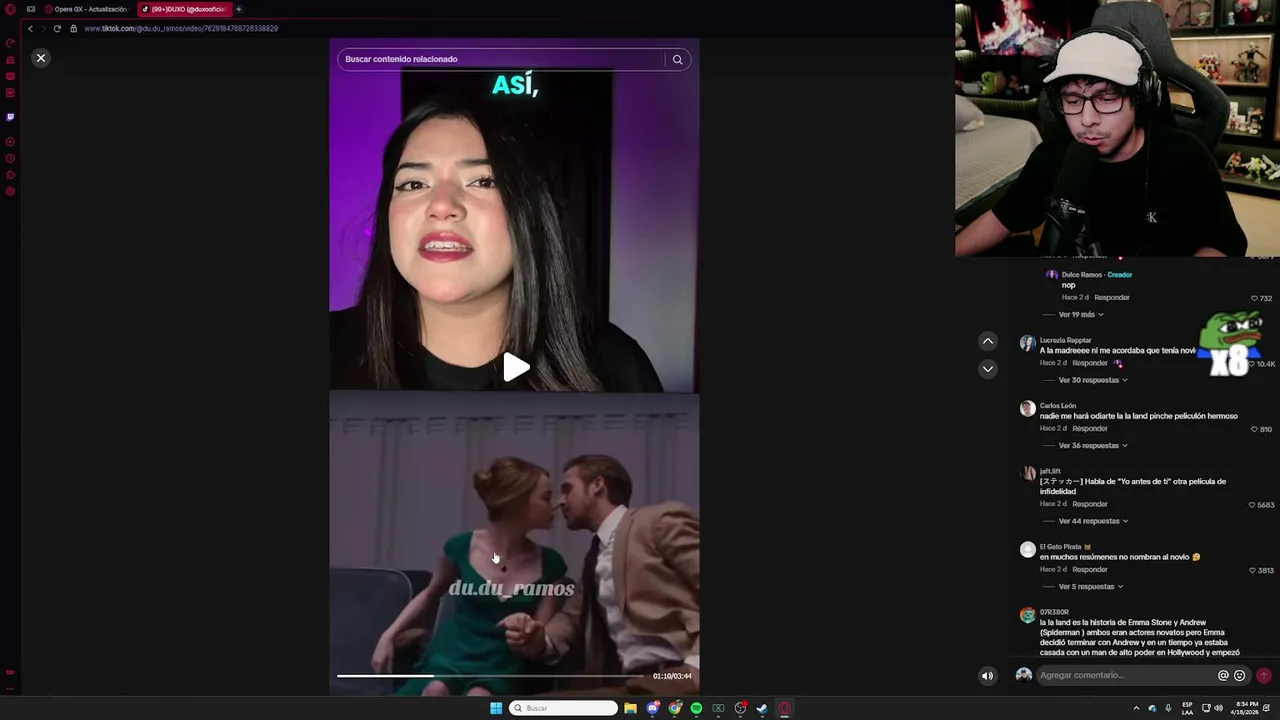Reply to jaft.lift via Responder
Viewport: 1280px width, 720px height.
click(1090, 504)
